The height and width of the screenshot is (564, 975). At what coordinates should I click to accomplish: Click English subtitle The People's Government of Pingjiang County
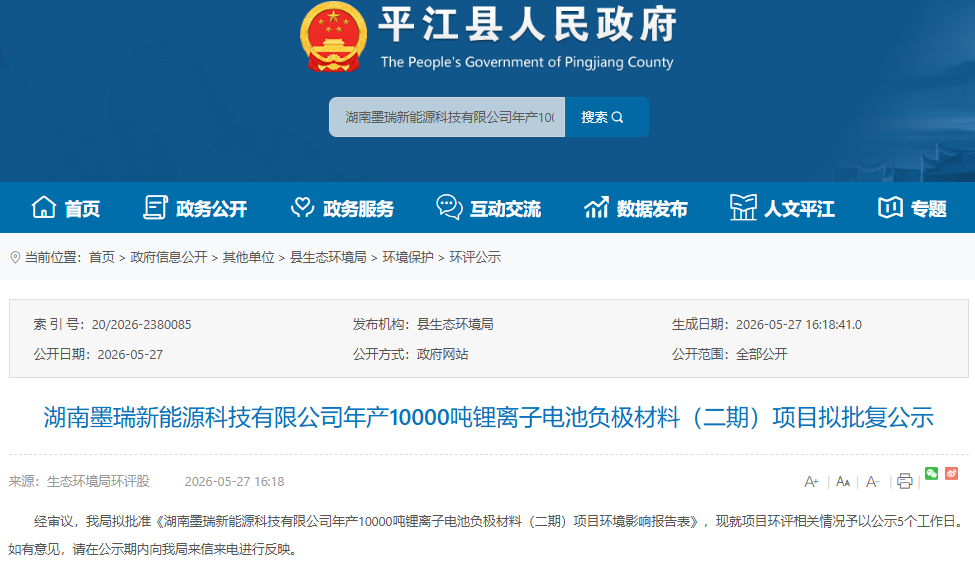pyautogui.click(x=527, y=62)
